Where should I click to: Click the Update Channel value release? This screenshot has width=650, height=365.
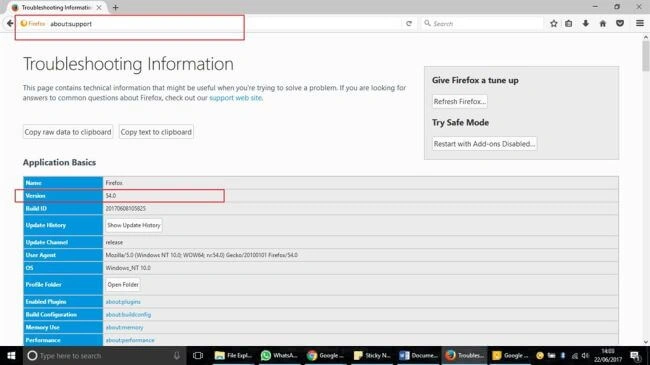click(114, 242)
